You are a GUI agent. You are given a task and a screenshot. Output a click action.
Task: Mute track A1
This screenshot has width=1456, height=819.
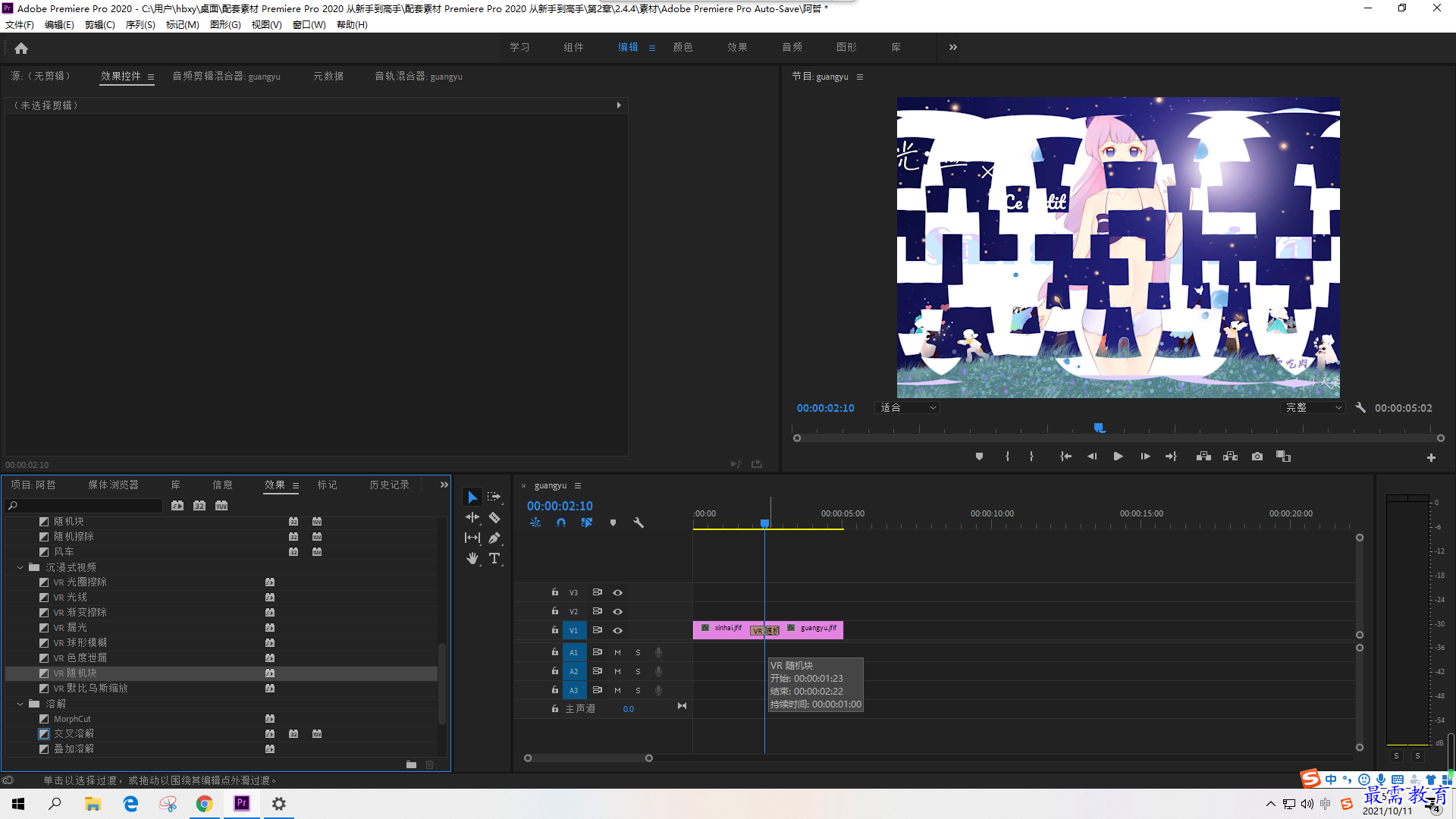coord(617,652)
